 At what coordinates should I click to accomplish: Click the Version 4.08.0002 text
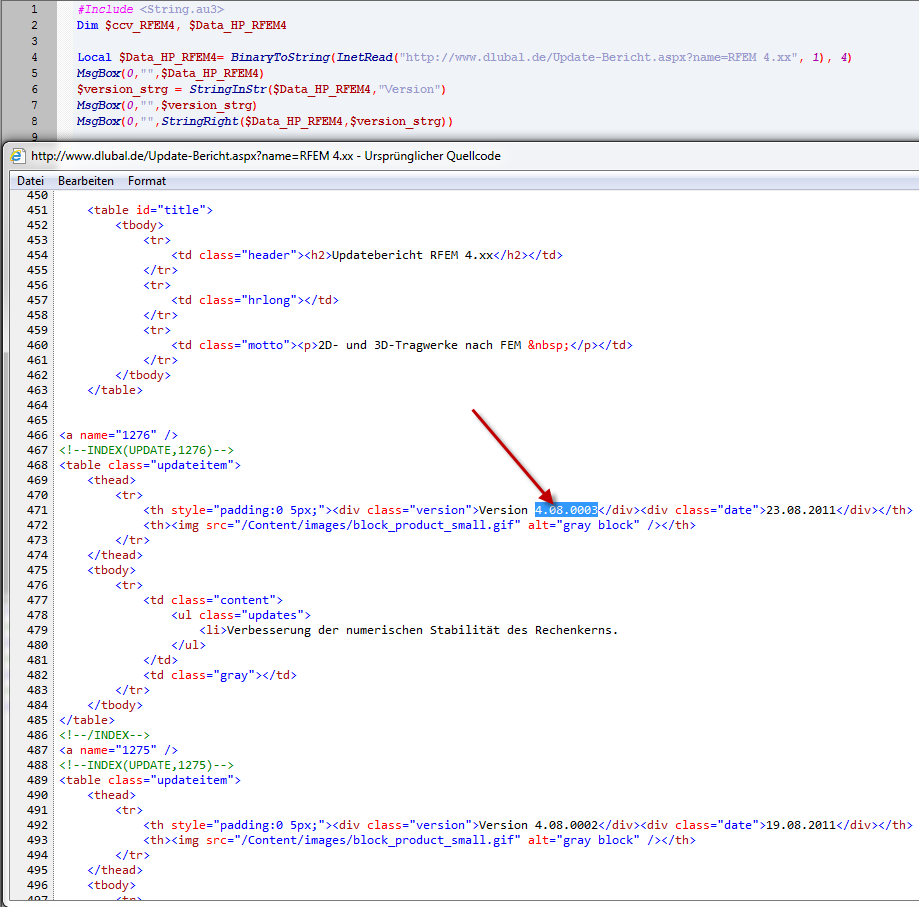[538, 825]
